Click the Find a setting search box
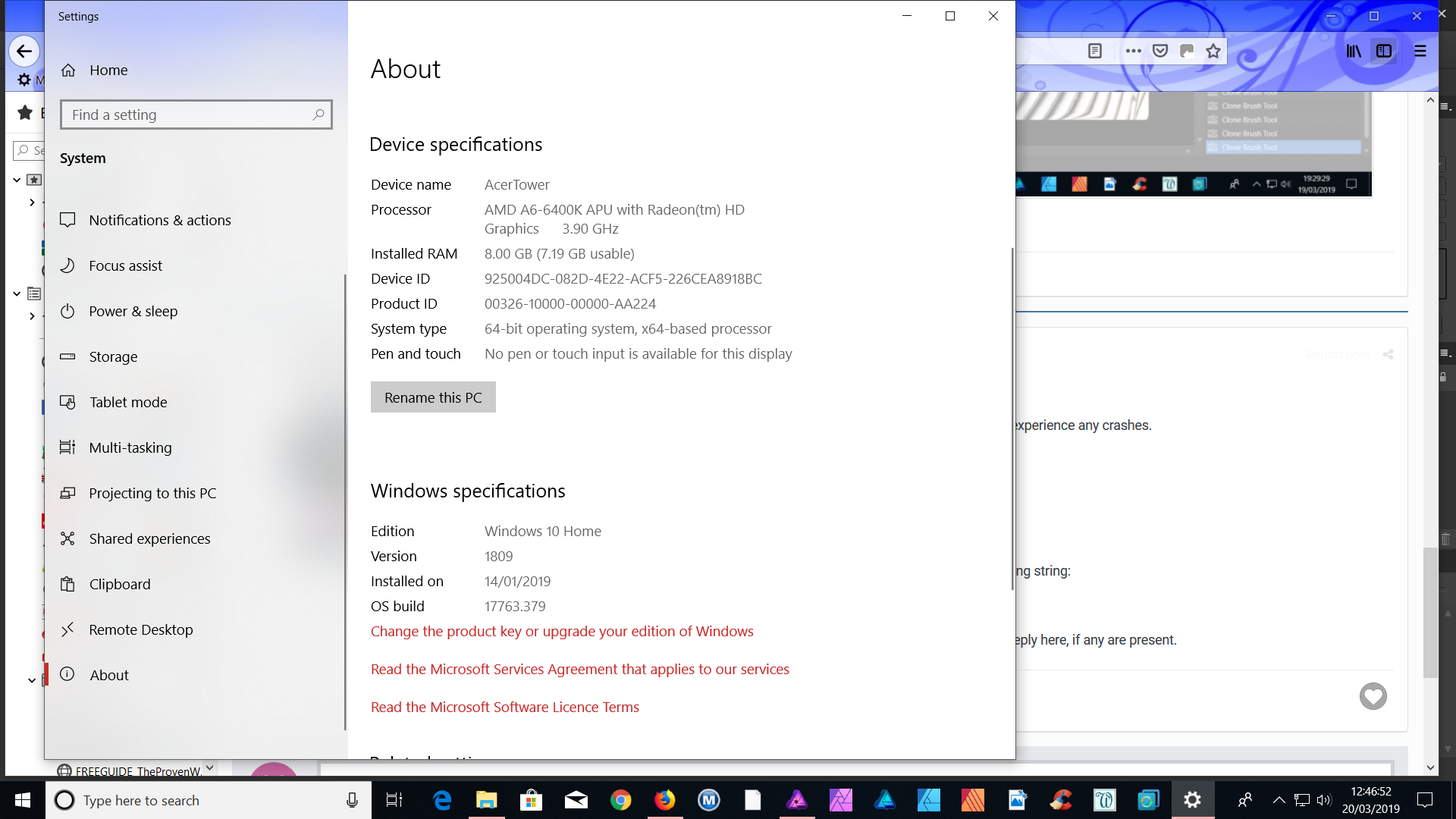 [196, 115]
